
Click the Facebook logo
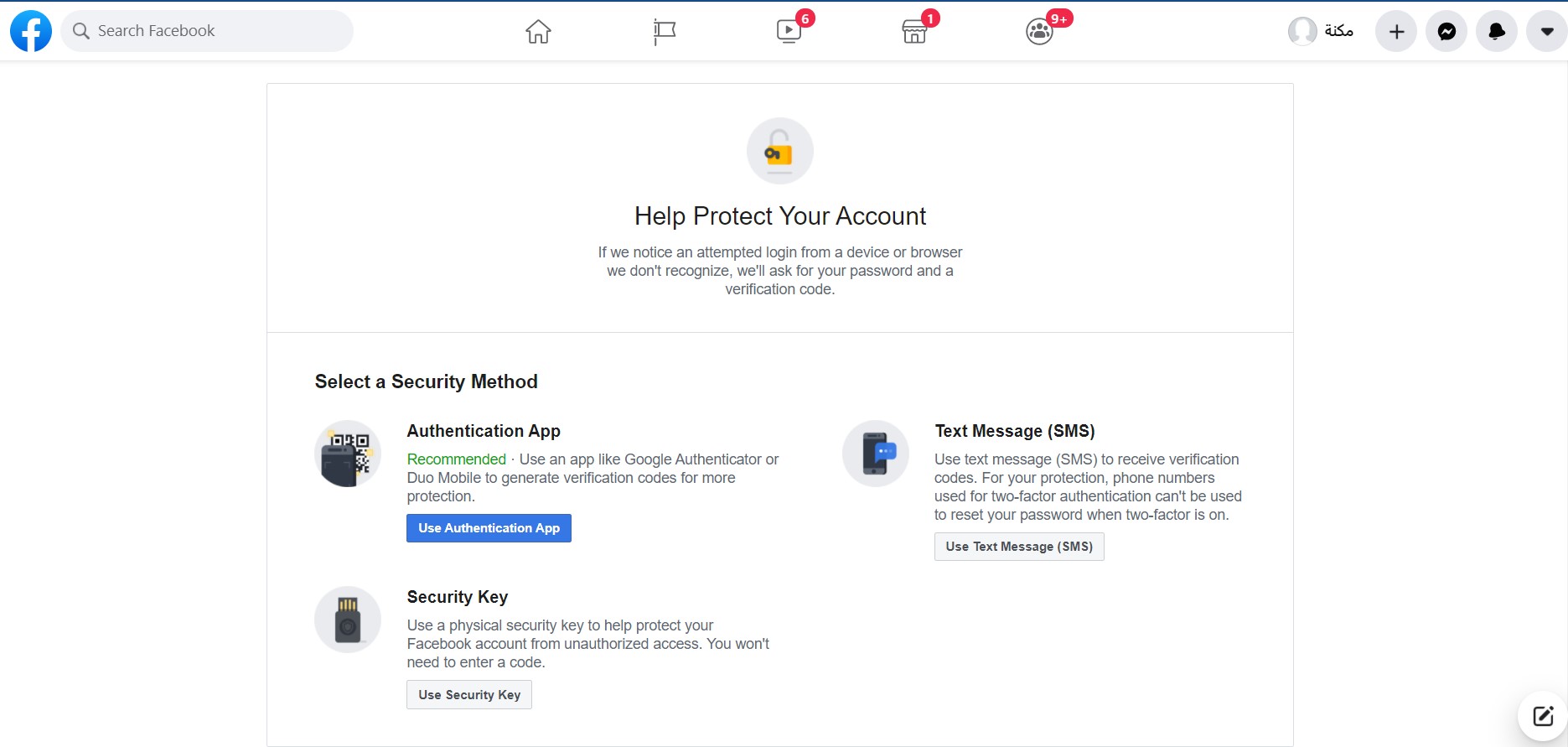(31, 31)
